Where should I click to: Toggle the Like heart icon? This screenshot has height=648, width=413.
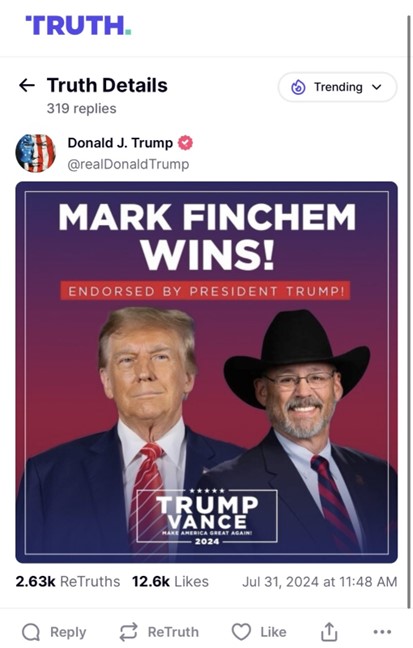coord(241,632)
